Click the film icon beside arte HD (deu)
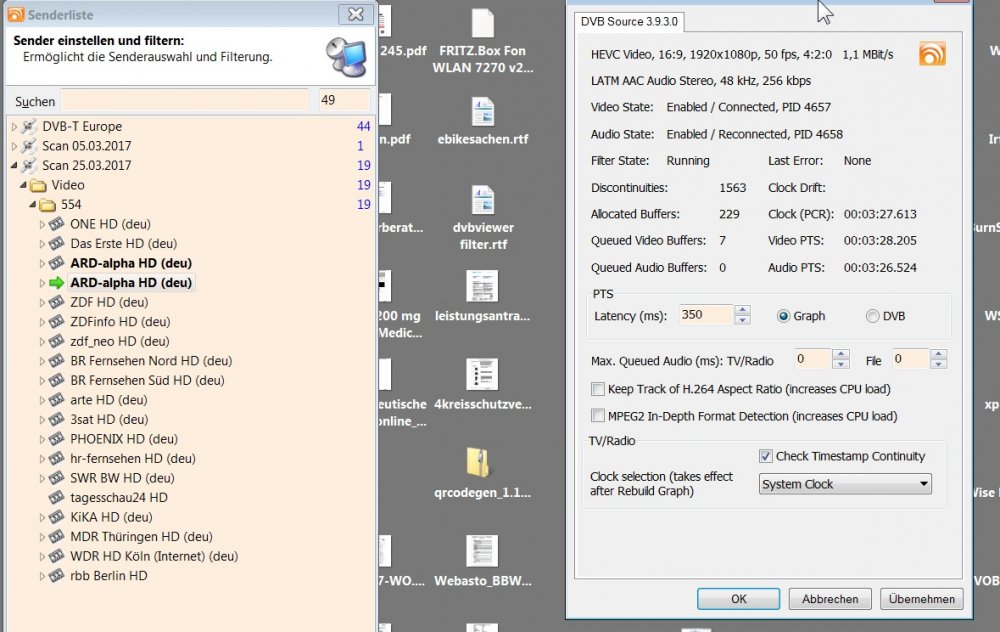This screenshot has height=632, width=1000. [x=57, y=400]
